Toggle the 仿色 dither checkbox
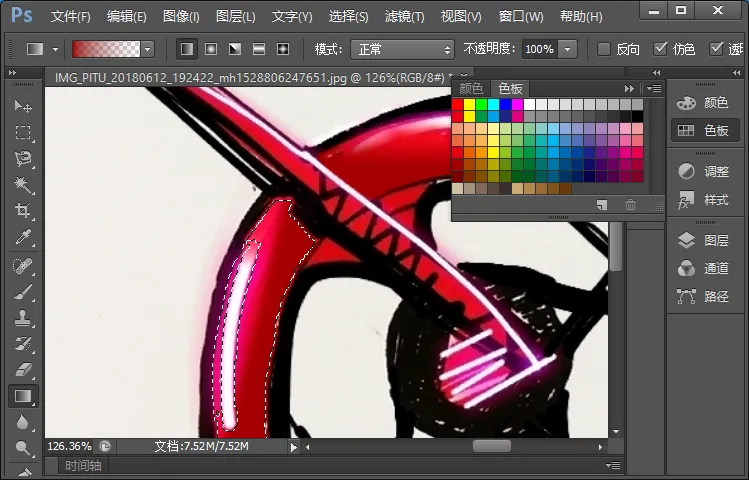The width and height of the screenshot is (749, 480). click(660, 49)
